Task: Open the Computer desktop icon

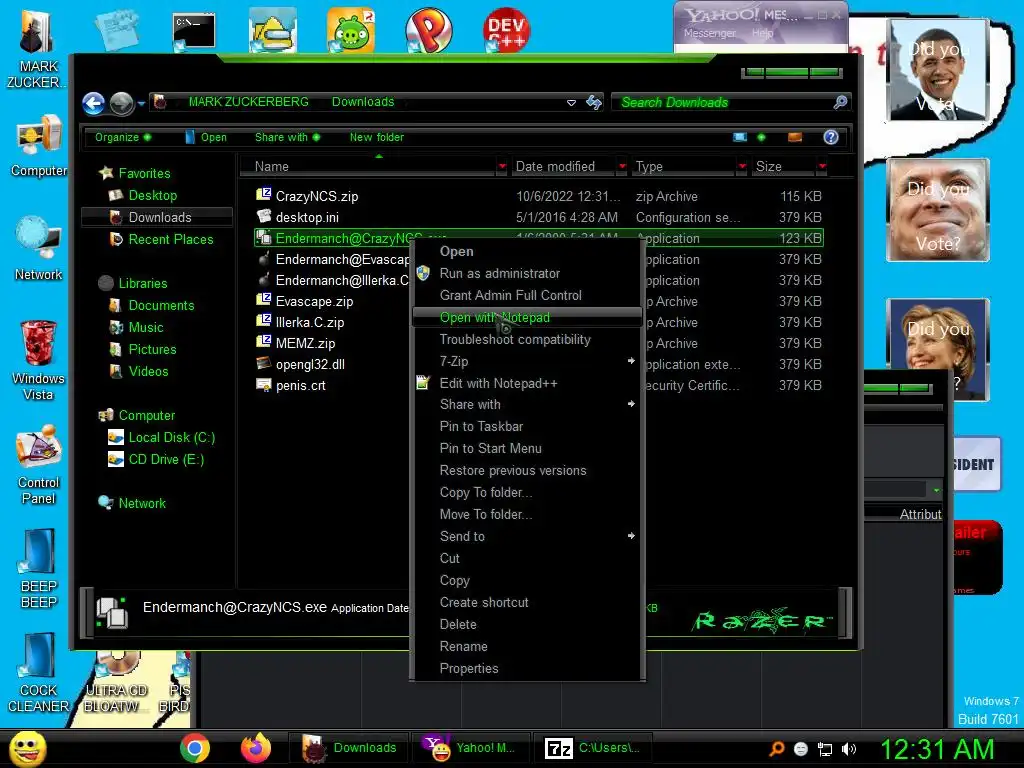Action: click(39, 146)
